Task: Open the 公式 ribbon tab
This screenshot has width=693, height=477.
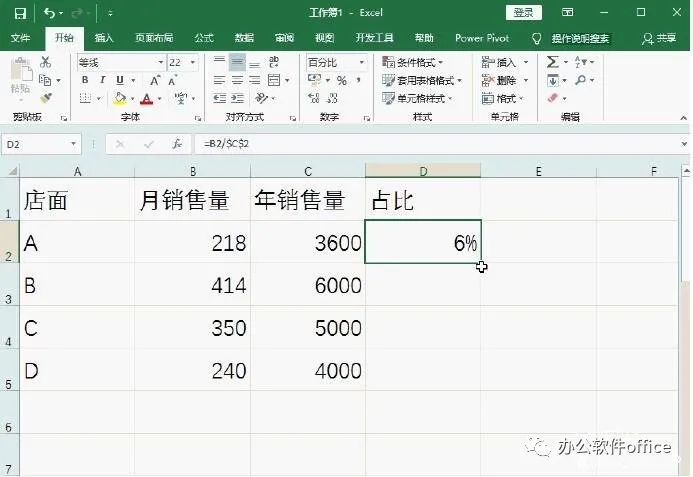Action: 204,38
